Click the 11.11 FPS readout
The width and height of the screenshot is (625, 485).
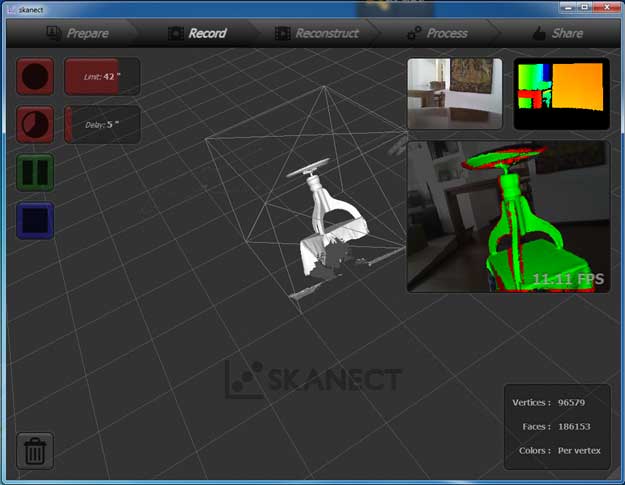click(568, 279)
